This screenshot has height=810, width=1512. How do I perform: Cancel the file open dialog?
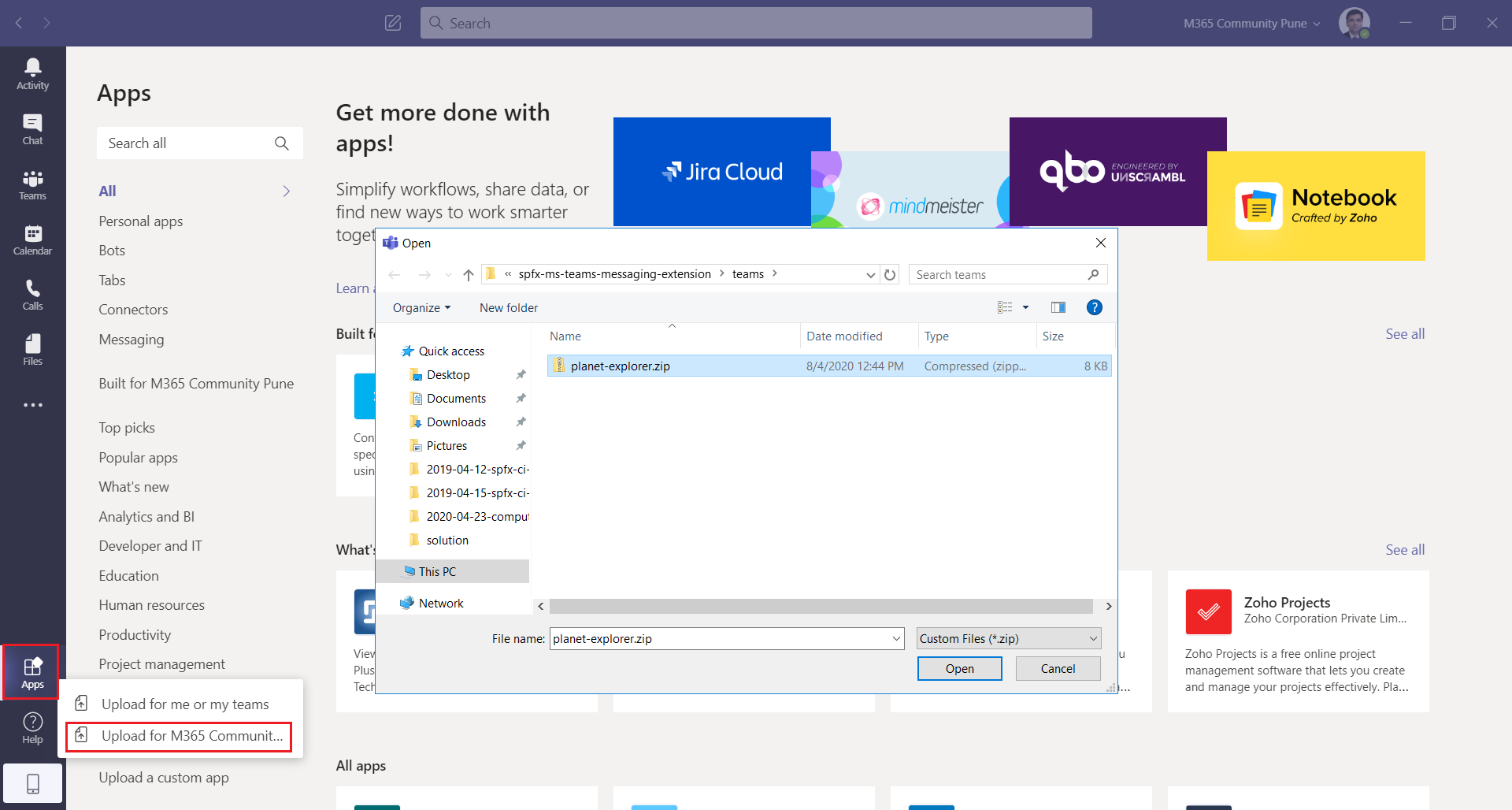pyautogui.click(x=1057, y=668)
